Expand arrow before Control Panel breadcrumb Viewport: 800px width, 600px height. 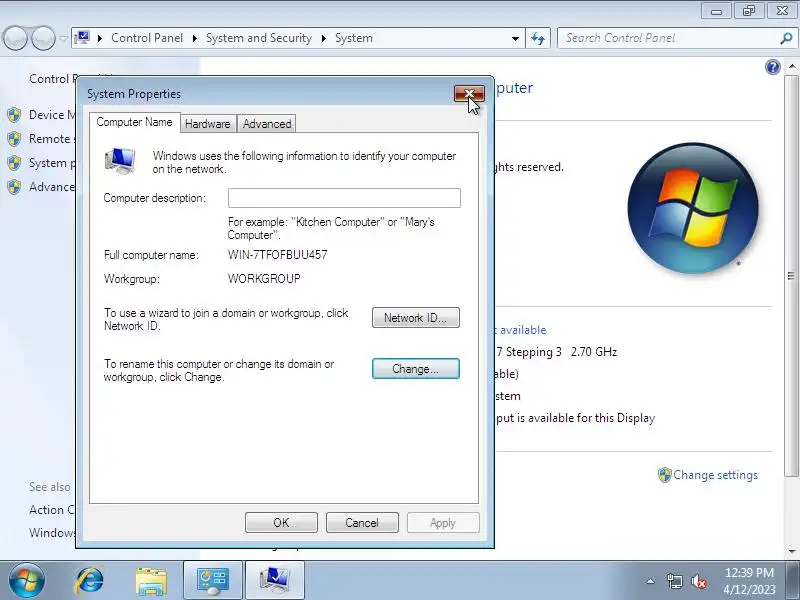pos(100,38)
